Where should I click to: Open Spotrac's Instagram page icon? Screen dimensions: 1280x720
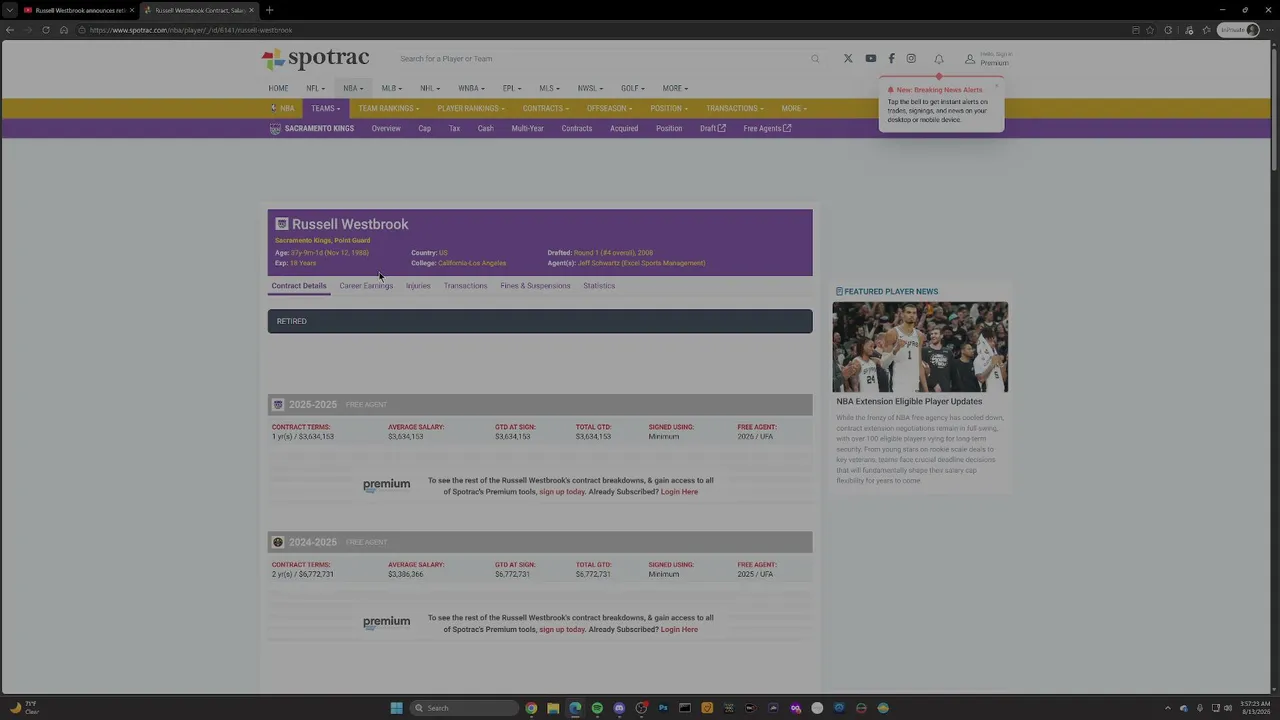point(911,59)
